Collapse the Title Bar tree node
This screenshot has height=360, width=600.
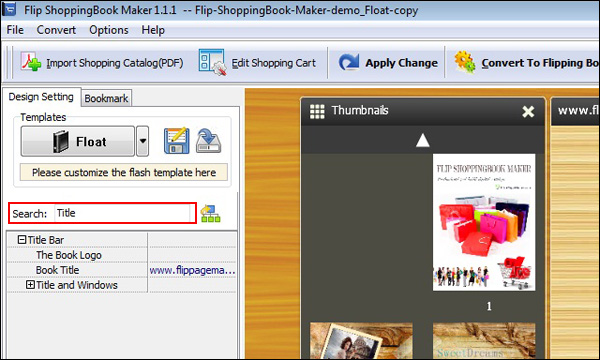(22, 240)
